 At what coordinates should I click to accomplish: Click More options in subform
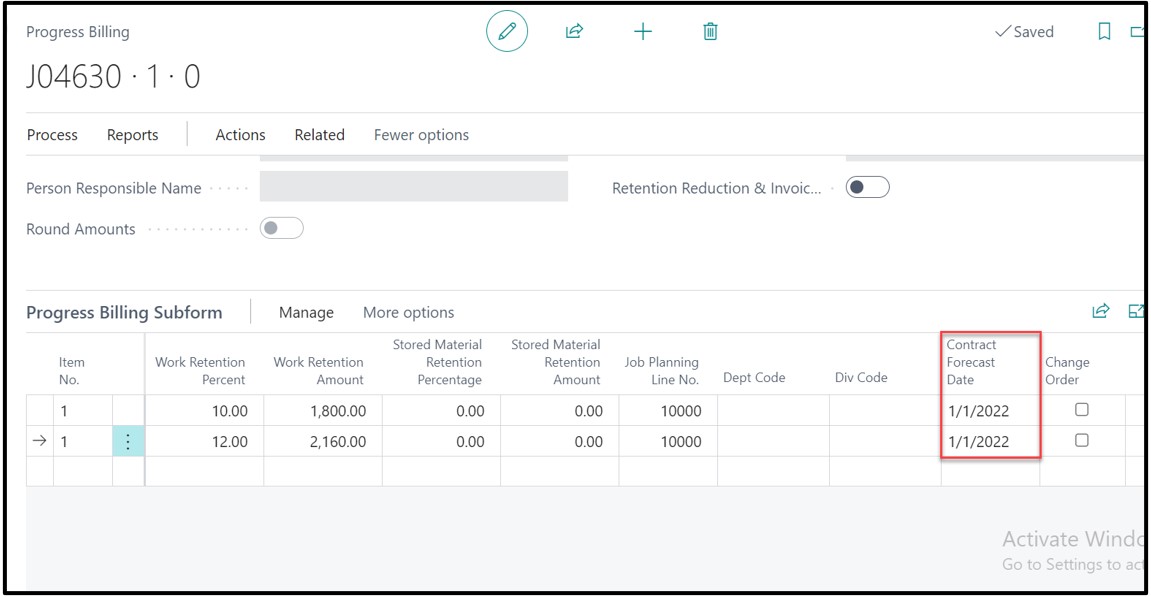(x=408, y=313)
